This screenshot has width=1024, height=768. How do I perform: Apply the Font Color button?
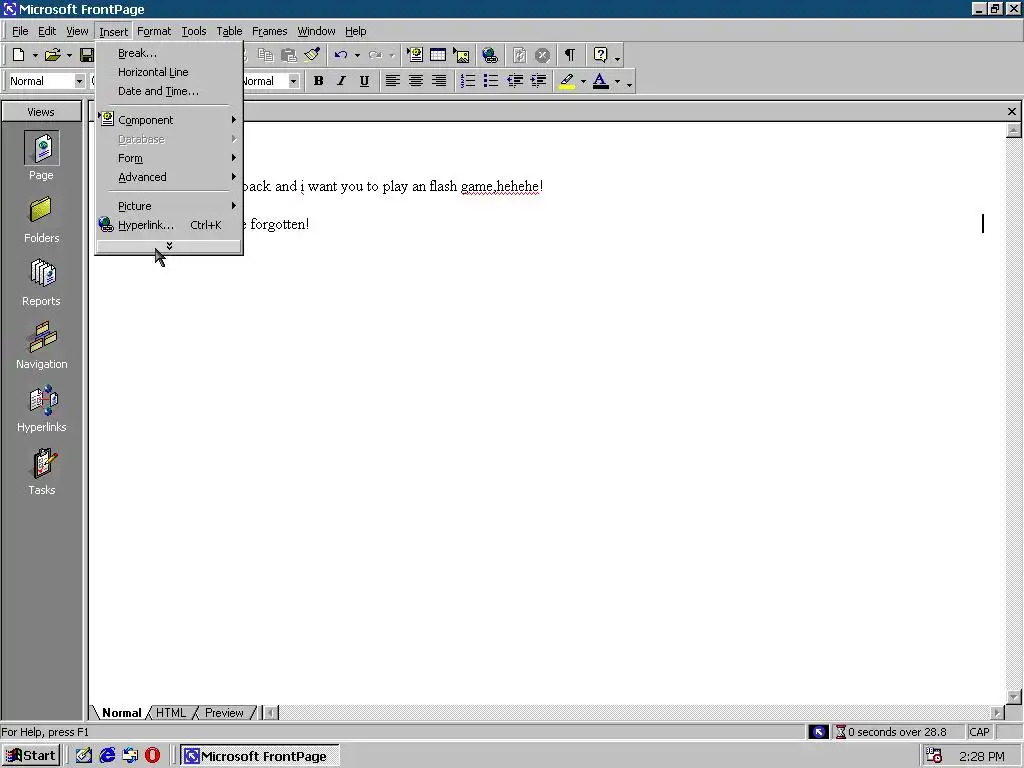(600, 81)
